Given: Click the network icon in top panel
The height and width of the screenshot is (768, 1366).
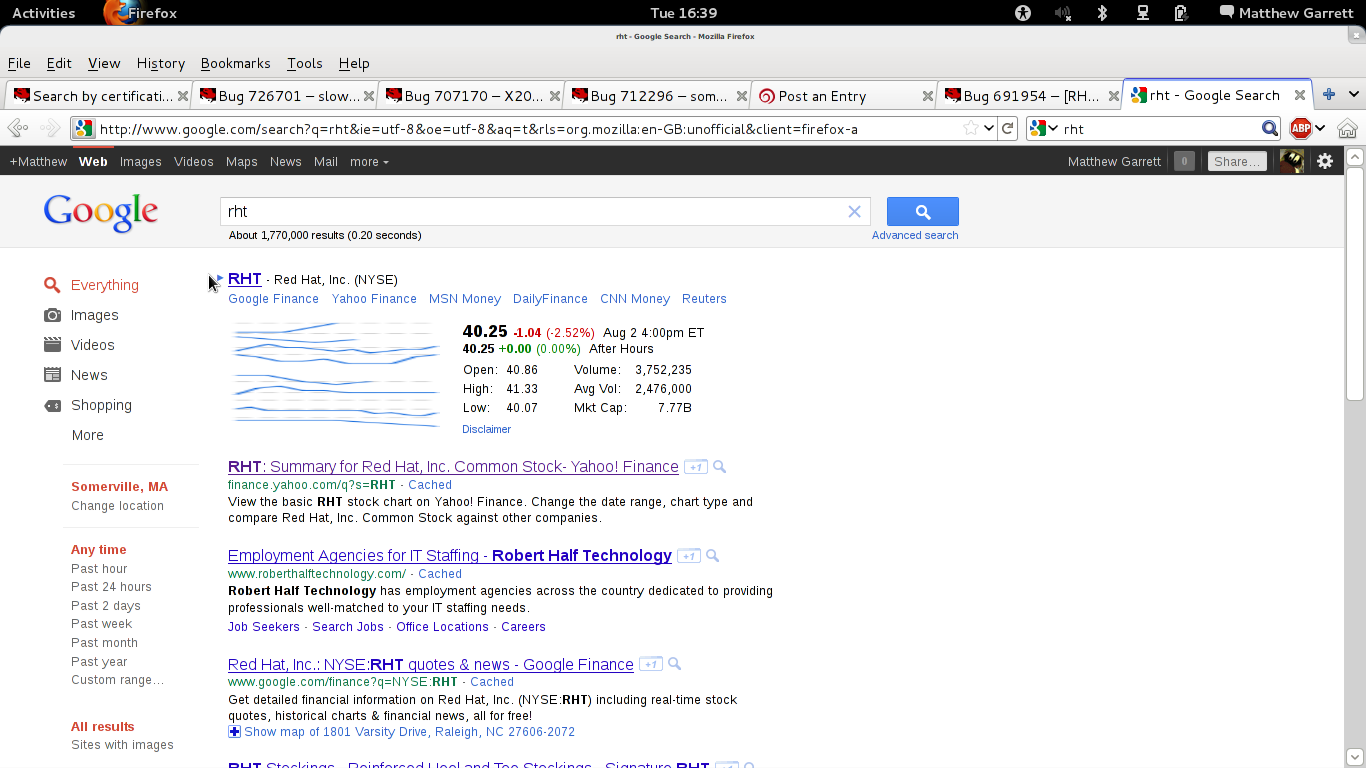Looking at the screenshot, I should coord(1142,13).
